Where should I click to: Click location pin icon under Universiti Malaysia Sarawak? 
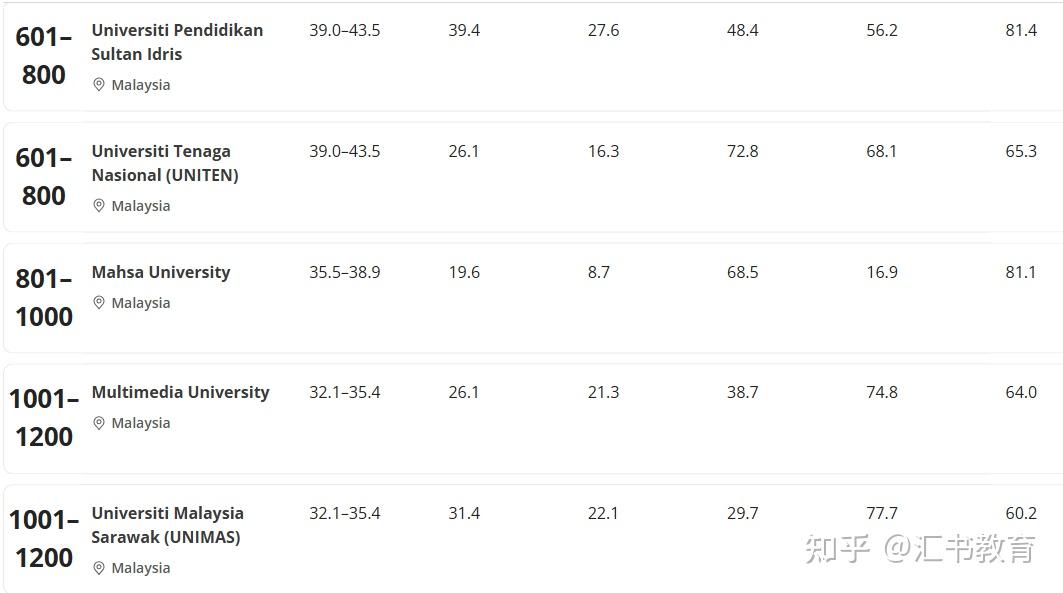click(x=99, y=568)
